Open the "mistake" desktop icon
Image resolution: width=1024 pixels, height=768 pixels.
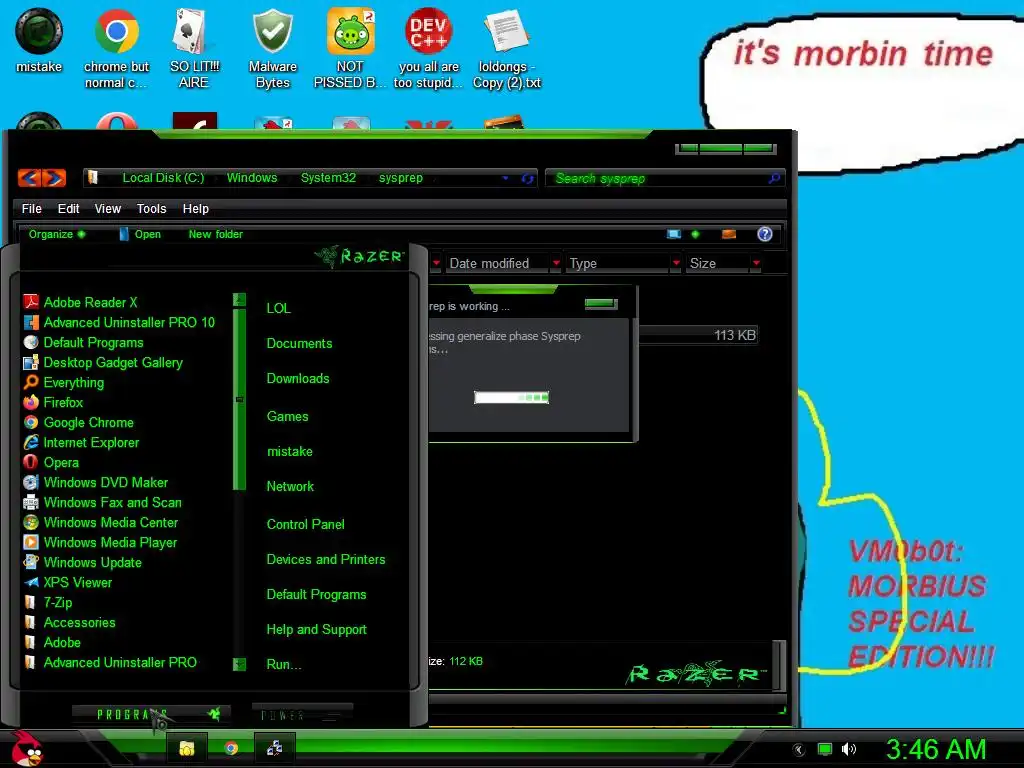39,40
